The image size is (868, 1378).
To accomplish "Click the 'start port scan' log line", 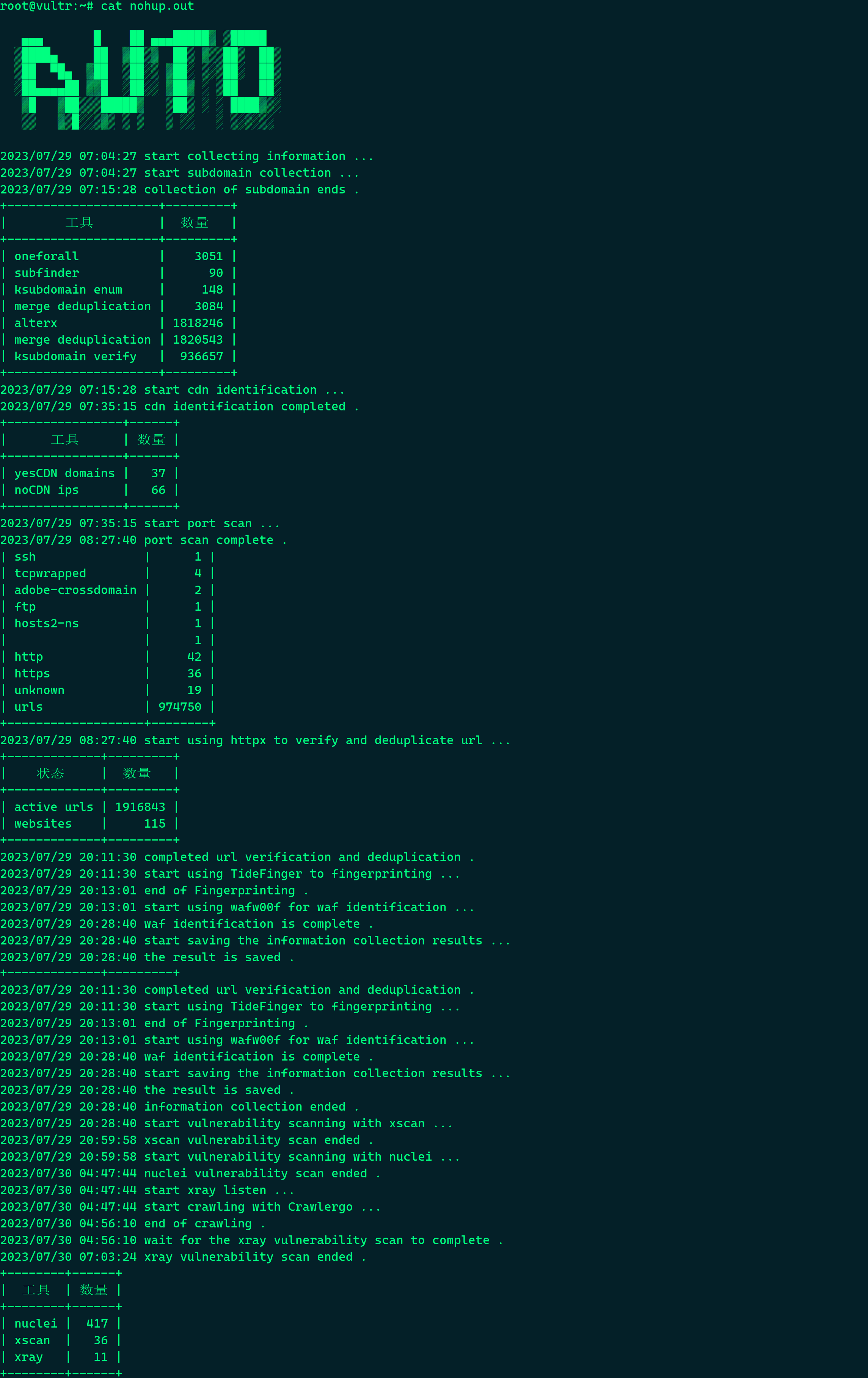I will click(x=140, y=523).
